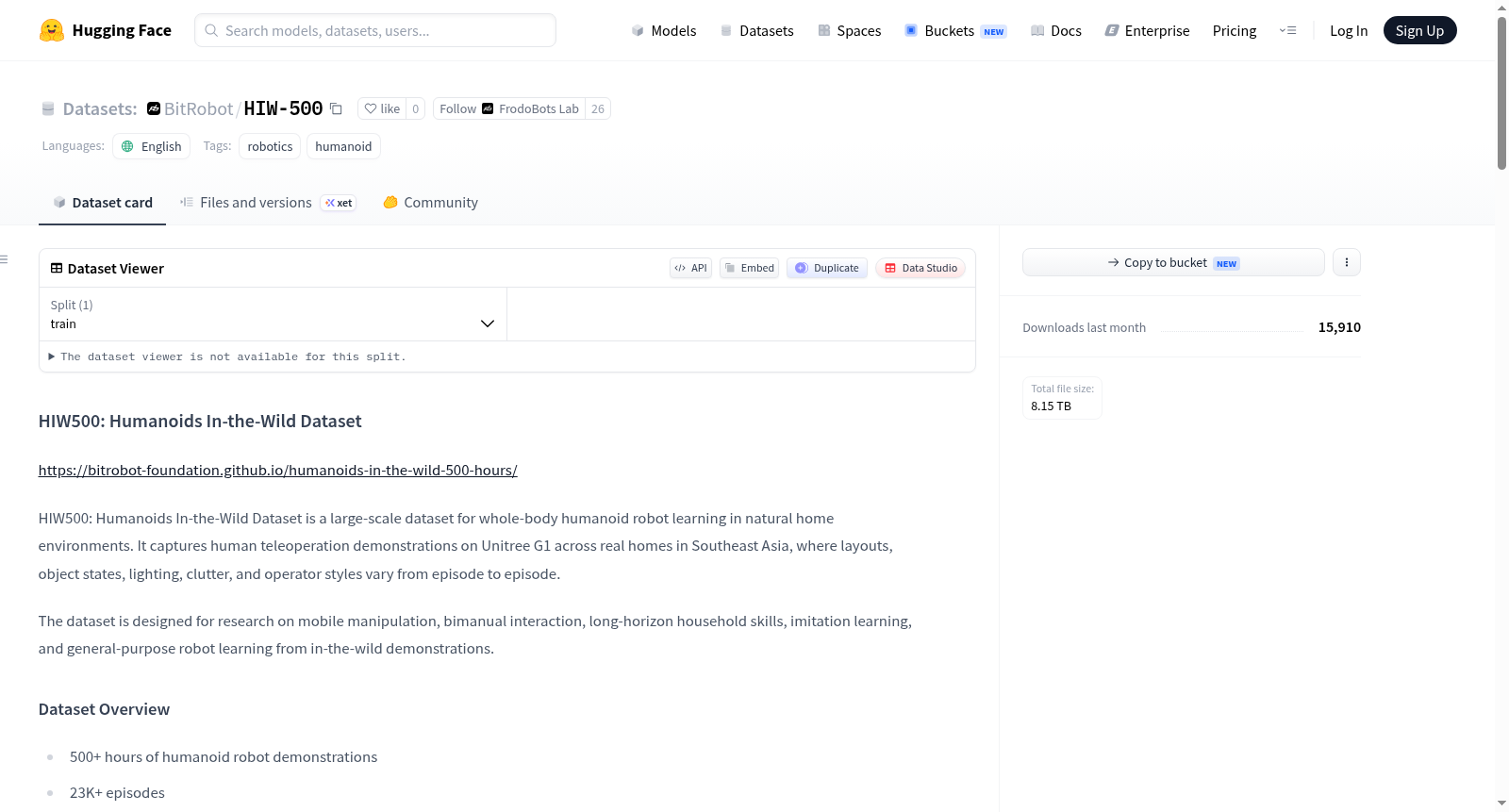This screenshot has height=812, width=1509.
Task: Open the Enterprise navigation item
Action: [1147, 30]
